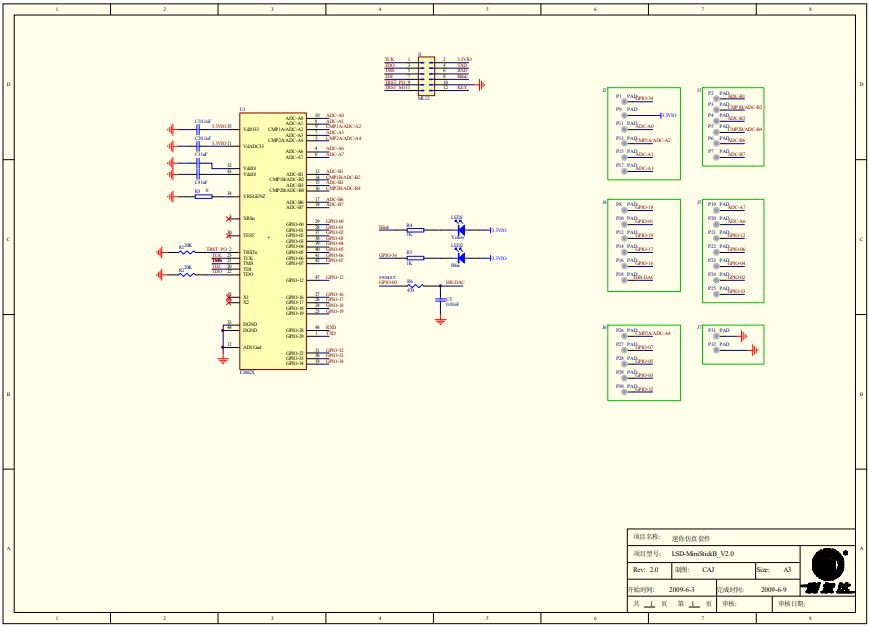This screenshot has height=627, width=869.
Task: Click the P18 pad labeled HR-DAC
Action: coord(625,280)
